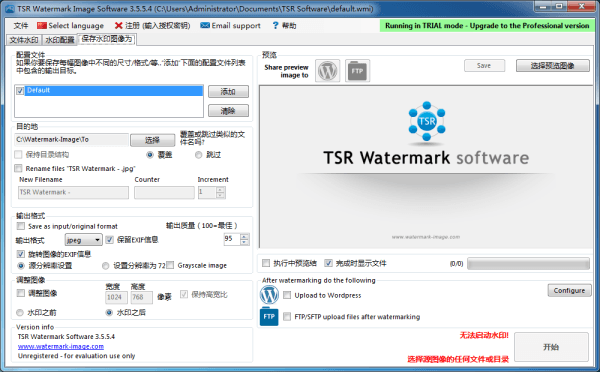
Task: Click the output quality 95 value field
Action: click(x=232, y=239)
